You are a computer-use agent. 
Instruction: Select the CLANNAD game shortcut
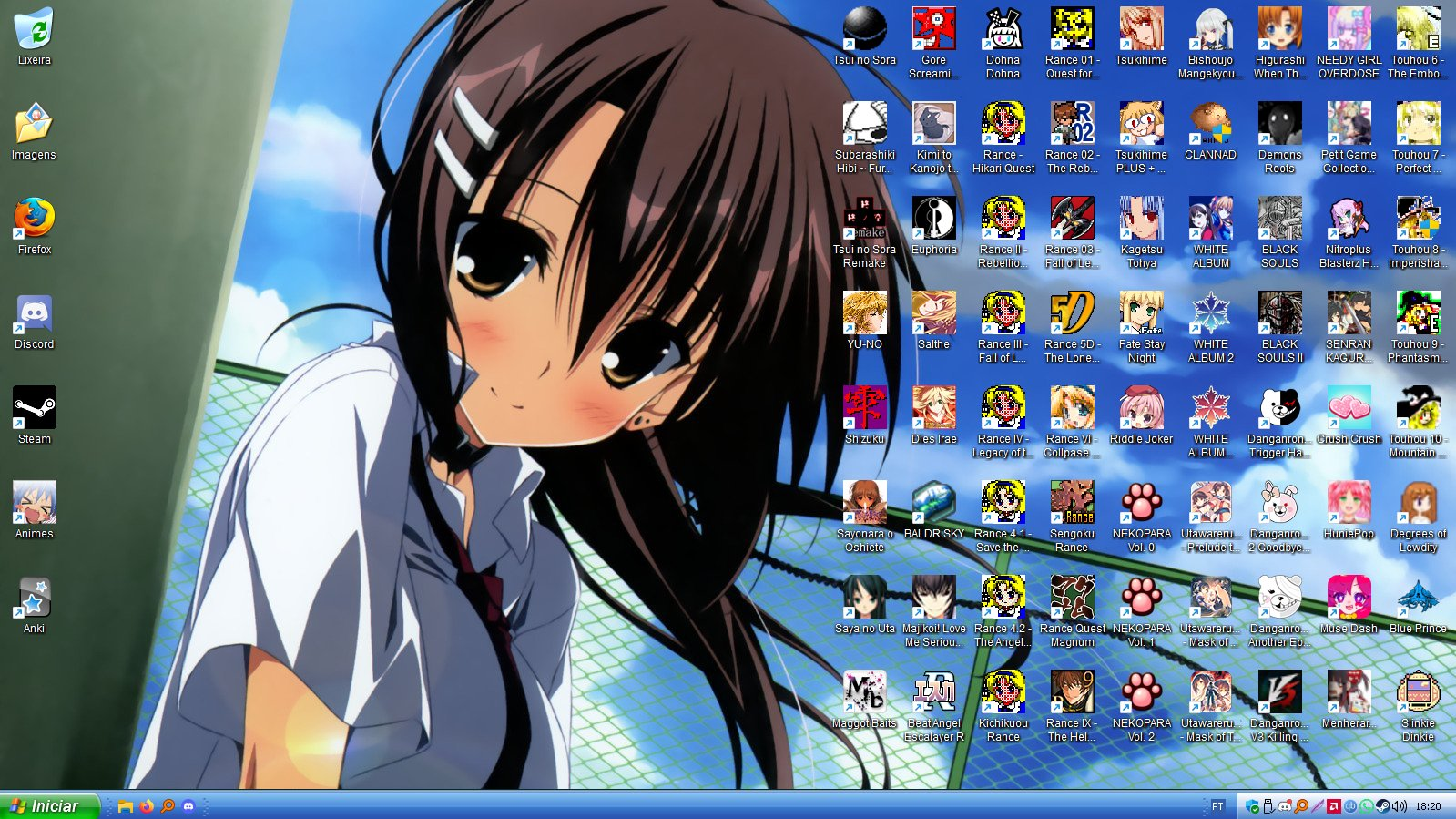coord(1210,128)
